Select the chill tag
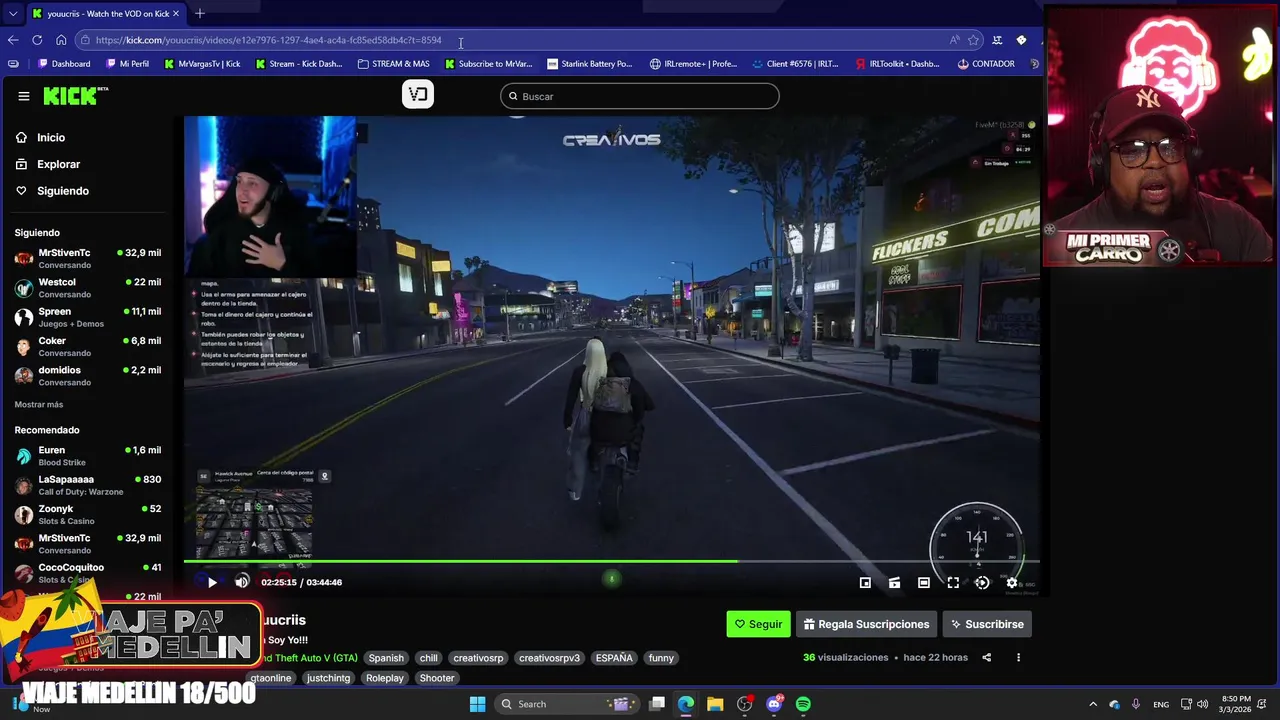 click(429, 658)
